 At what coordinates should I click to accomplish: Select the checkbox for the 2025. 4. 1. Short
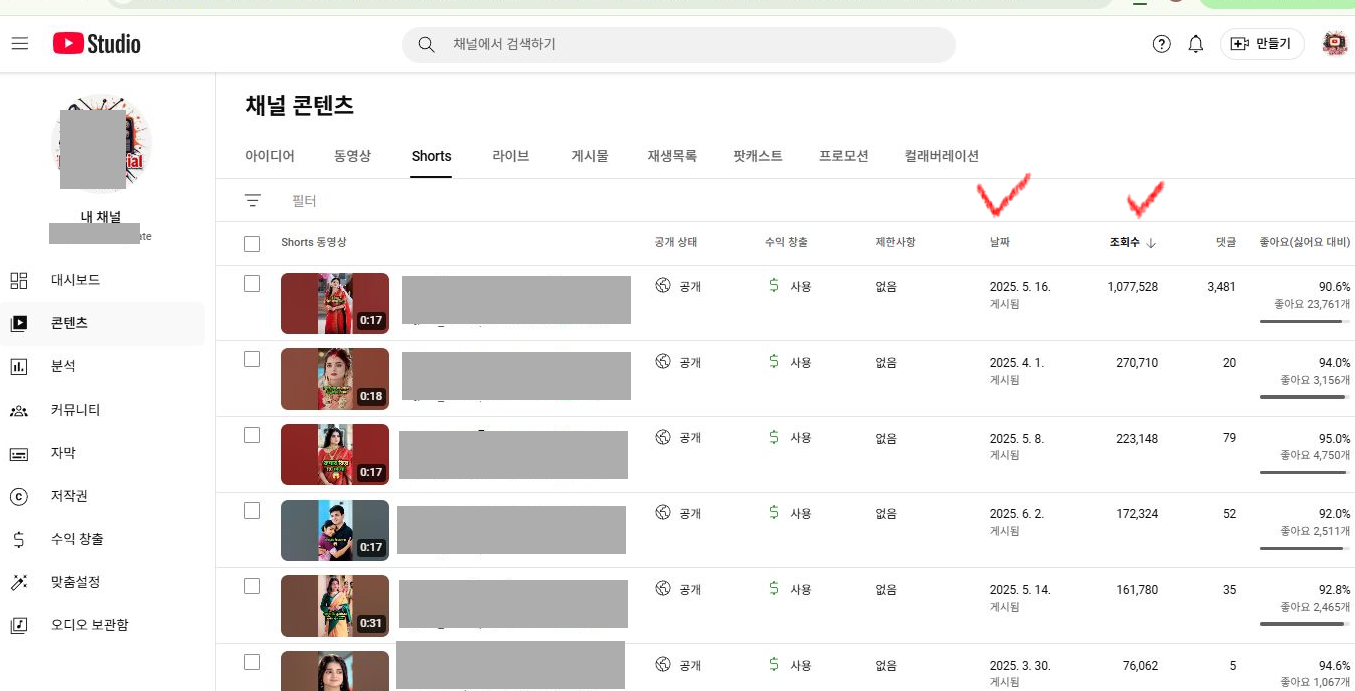(x=252, y=359)
